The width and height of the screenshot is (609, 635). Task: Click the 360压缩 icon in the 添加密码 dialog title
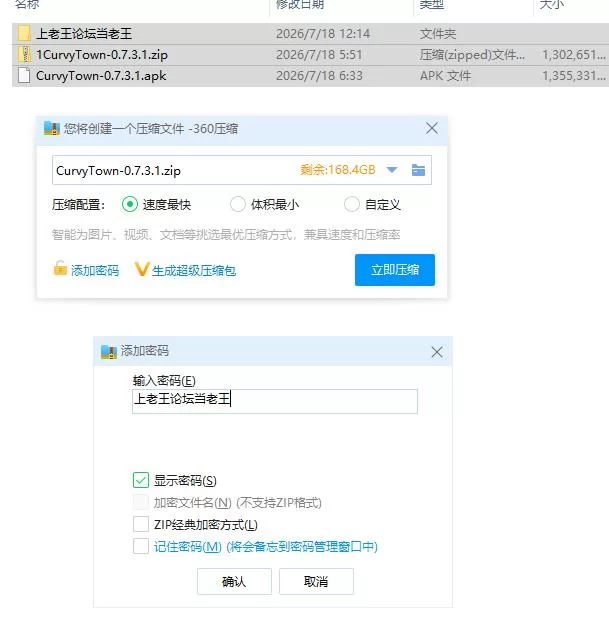point(109,352)
